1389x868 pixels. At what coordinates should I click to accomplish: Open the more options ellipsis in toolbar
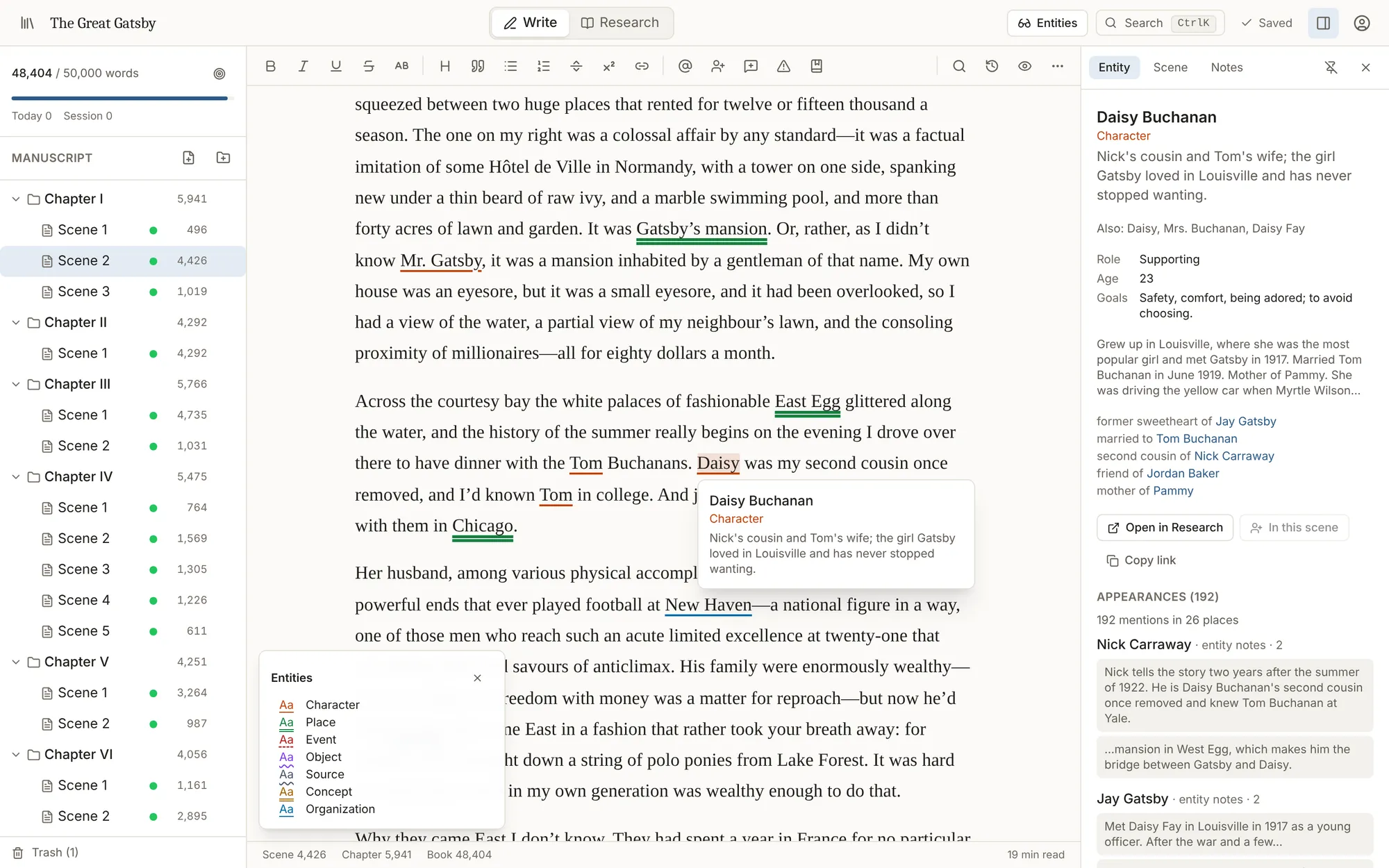point(1057,66)
